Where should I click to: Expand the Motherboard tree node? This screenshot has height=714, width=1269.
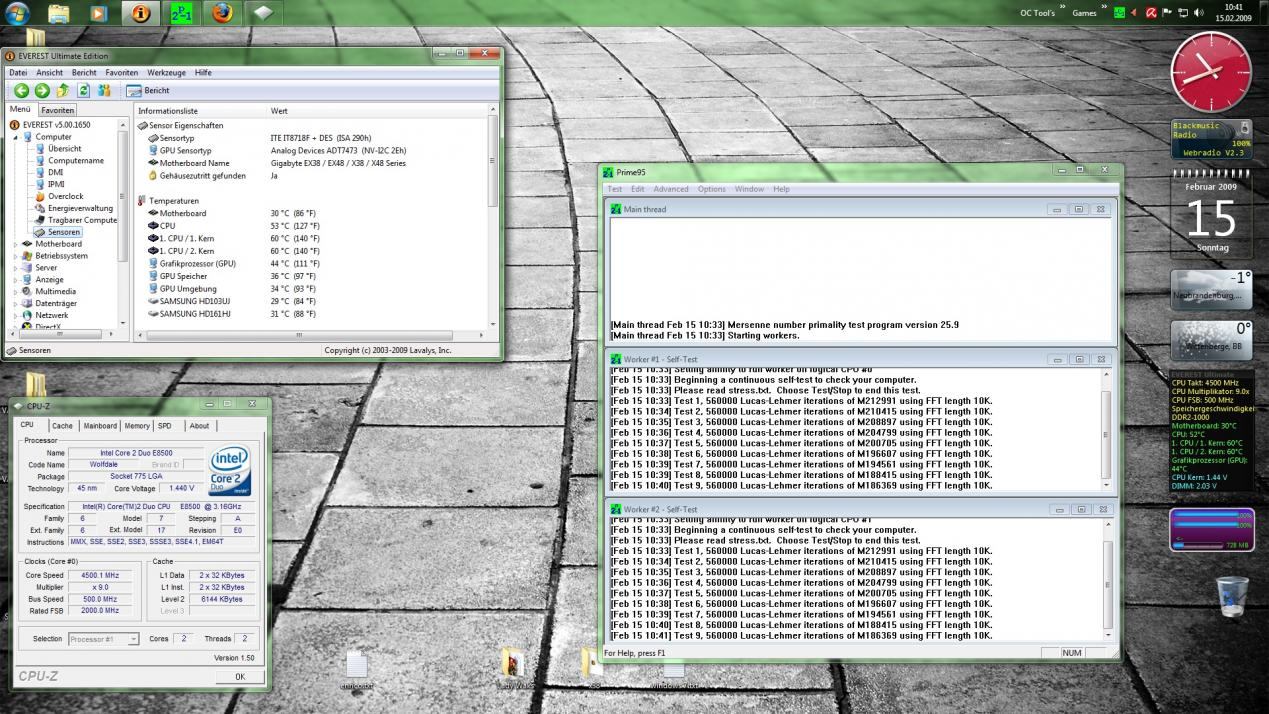coord(15,244)
